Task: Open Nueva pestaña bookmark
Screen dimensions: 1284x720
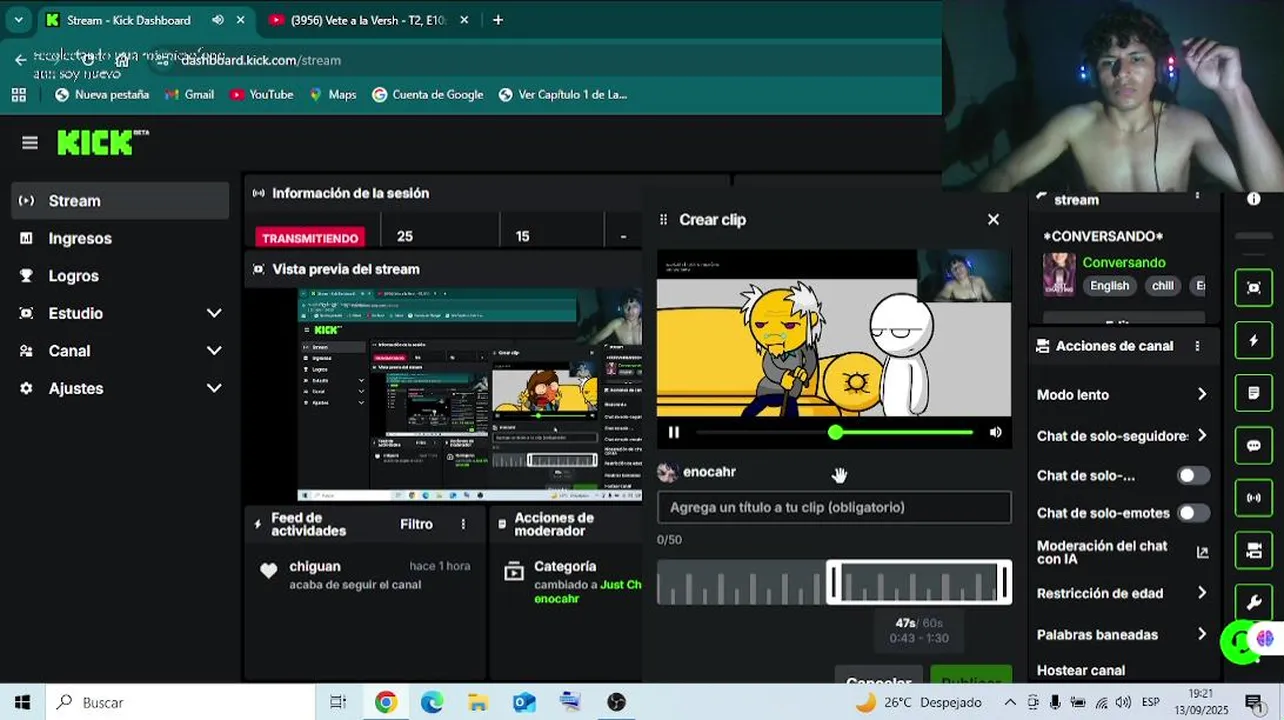Action: [x=101, y=95]
